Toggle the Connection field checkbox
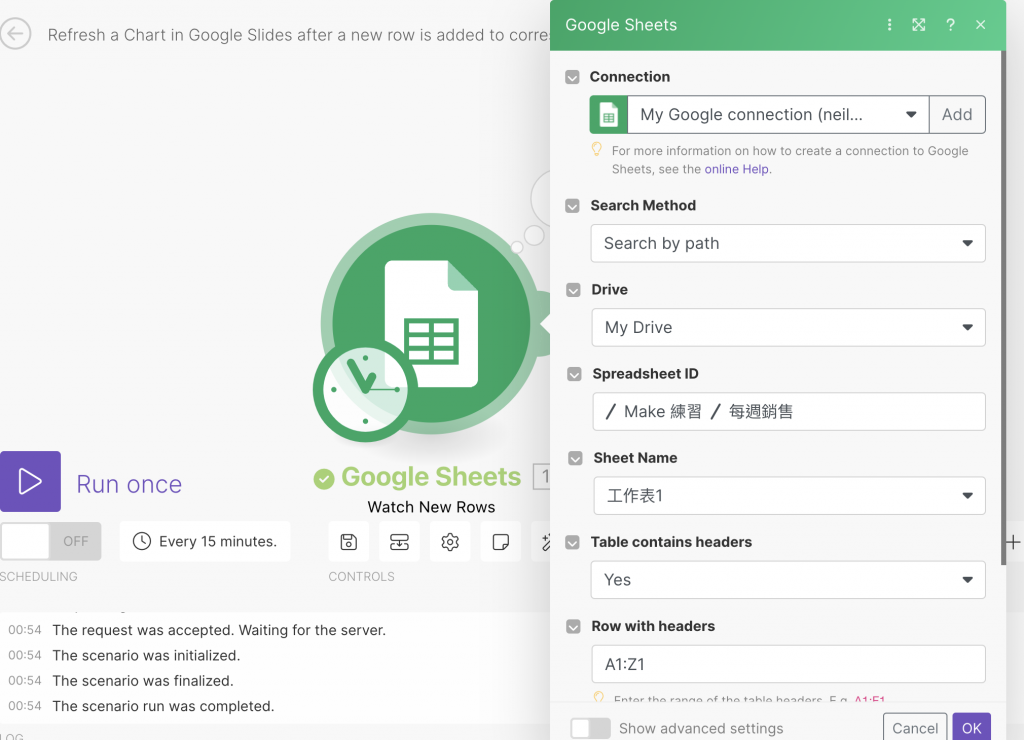 tap(572, 77)
